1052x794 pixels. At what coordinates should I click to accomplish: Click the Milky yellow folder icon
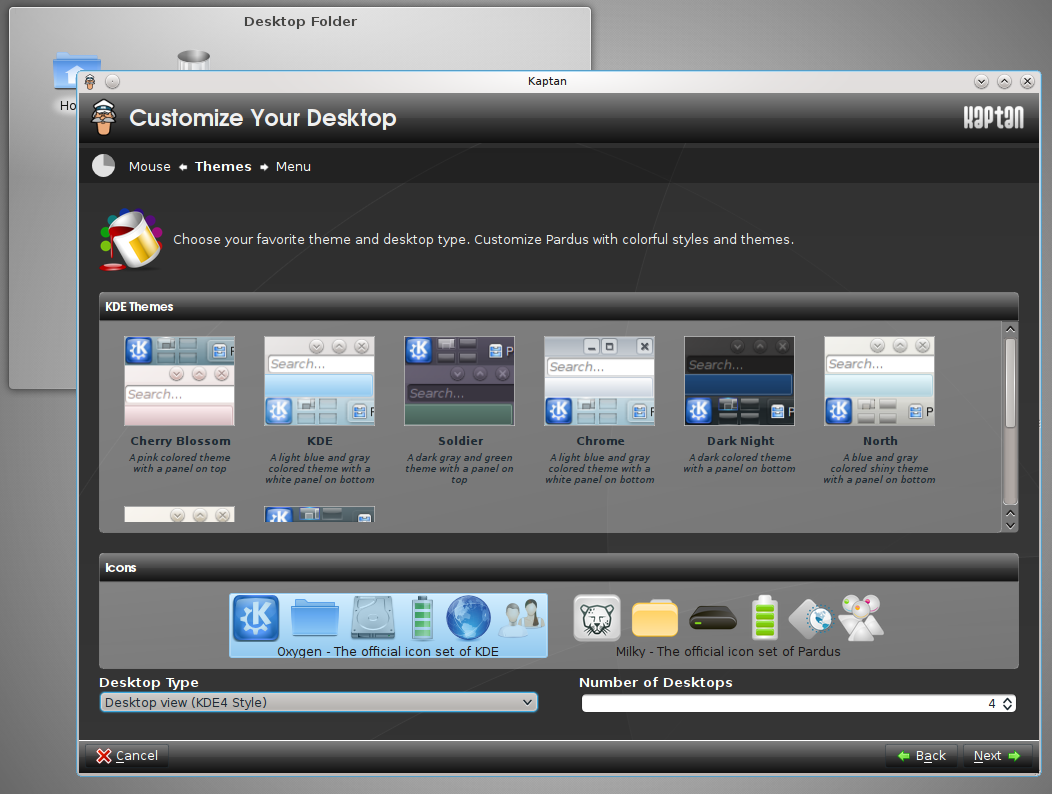pyautogui.click(x=655, y=618)
